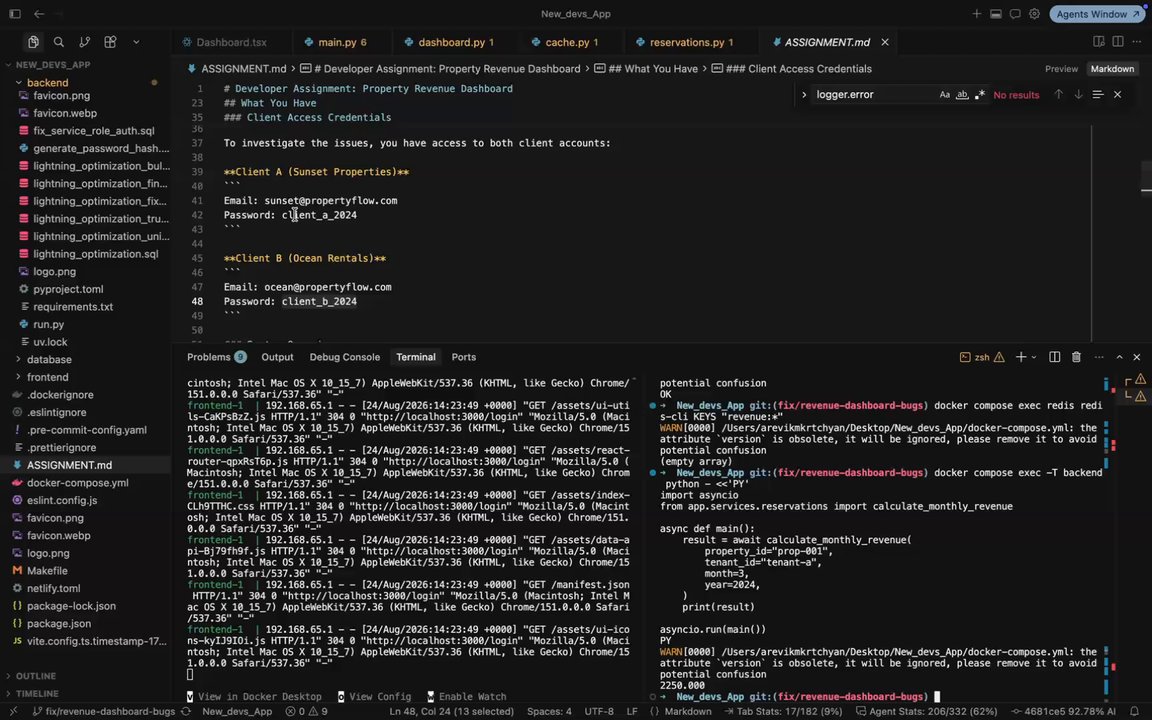Open the Search view in sidebar
Viewport: 1152px width, 720px height.
(59, 42)
